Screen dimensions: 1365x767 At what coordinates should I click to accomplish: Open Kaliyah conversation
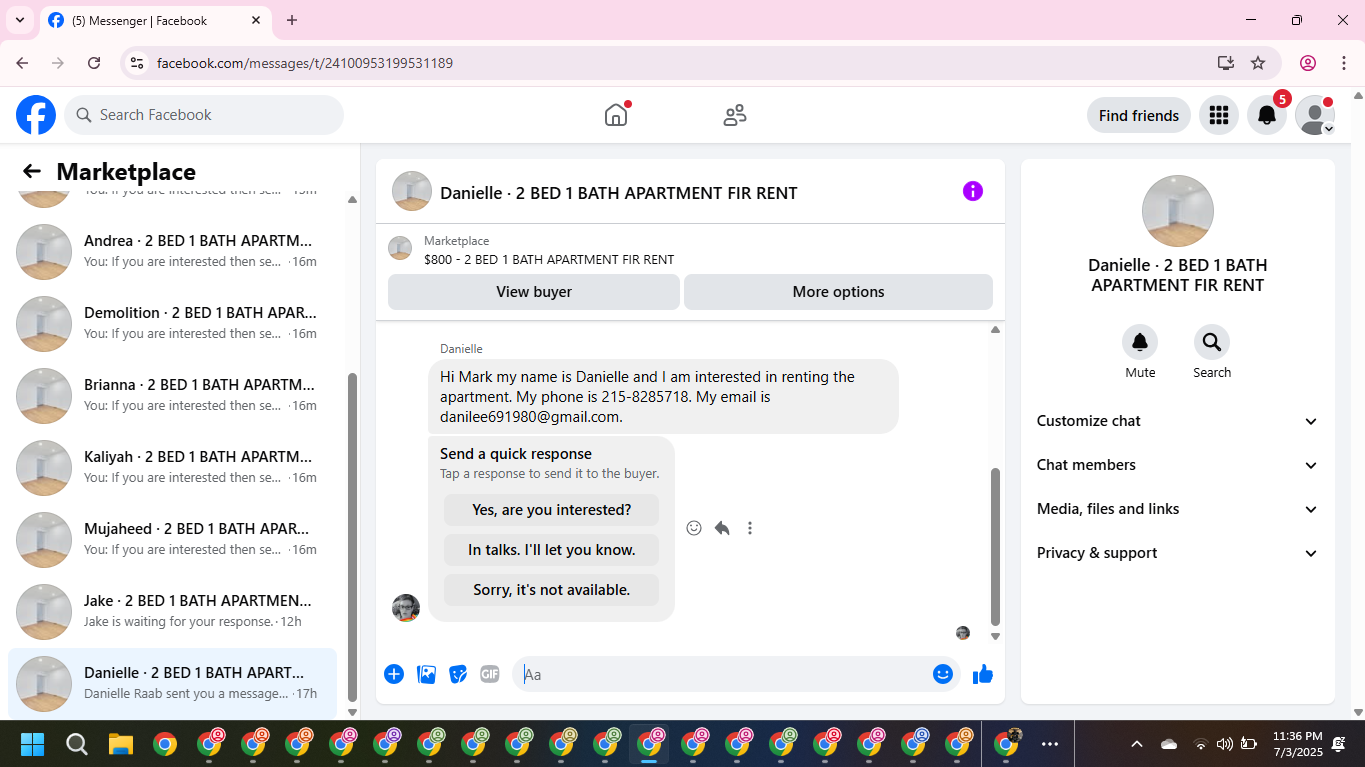click(x=172, y=468)
